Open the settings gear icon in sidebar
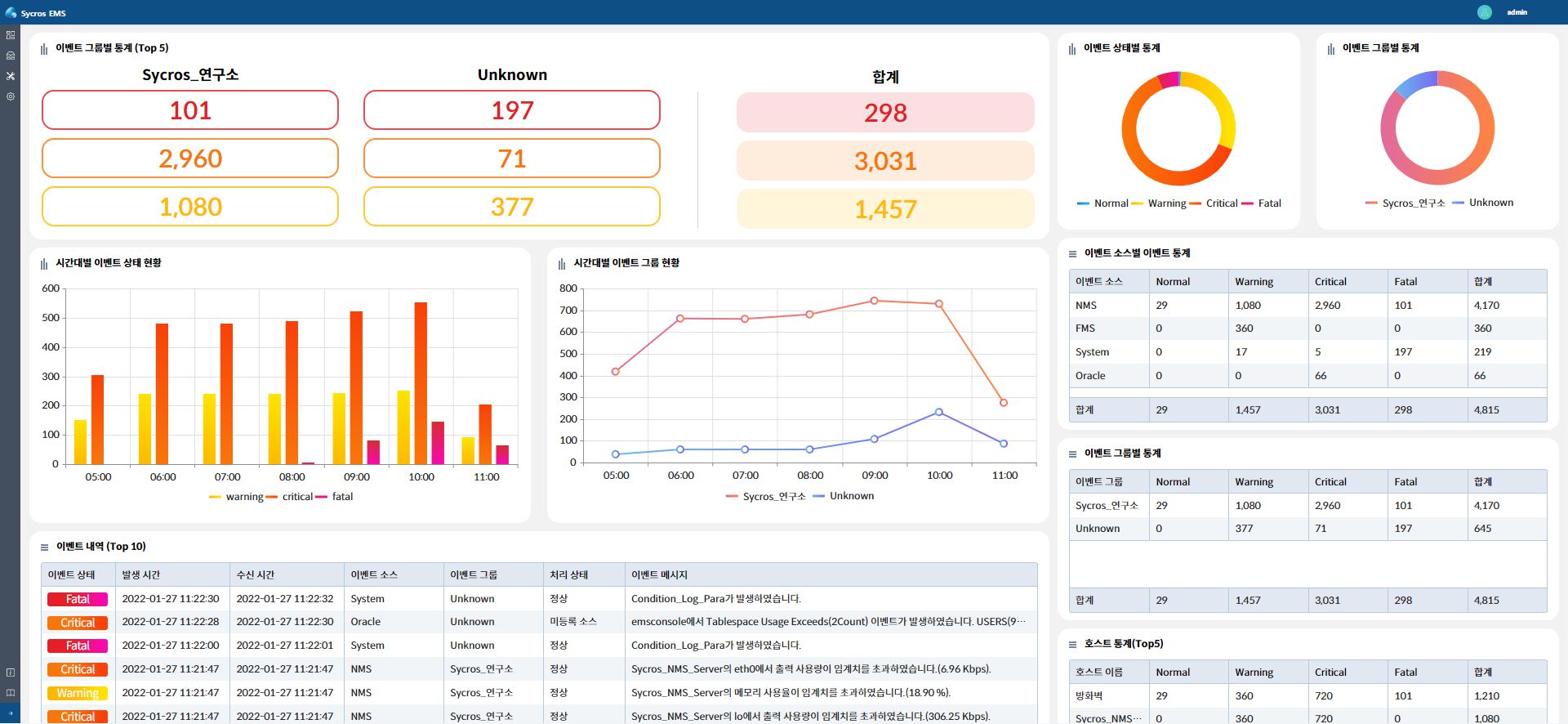Viewport: 1568px width, 724px height. [x=11, y=96]
